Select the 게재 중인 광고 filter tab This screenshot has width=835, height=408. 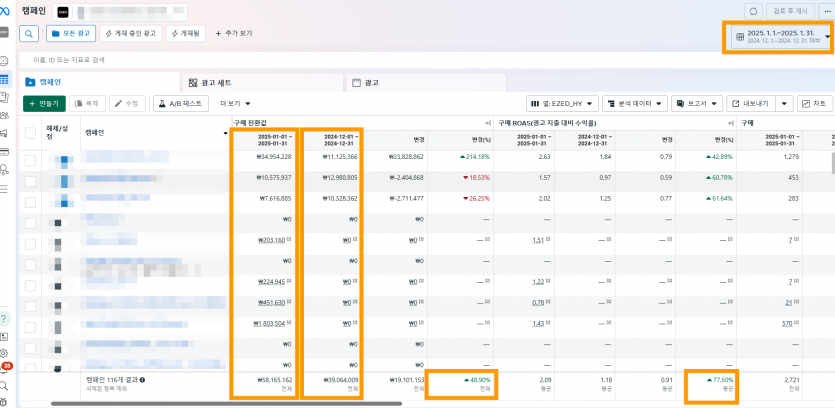coord(130,33)
